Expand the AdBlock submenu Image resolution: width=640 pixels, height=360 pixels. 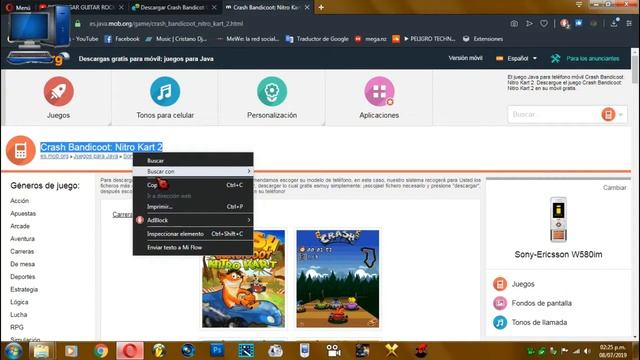[193, 220]
